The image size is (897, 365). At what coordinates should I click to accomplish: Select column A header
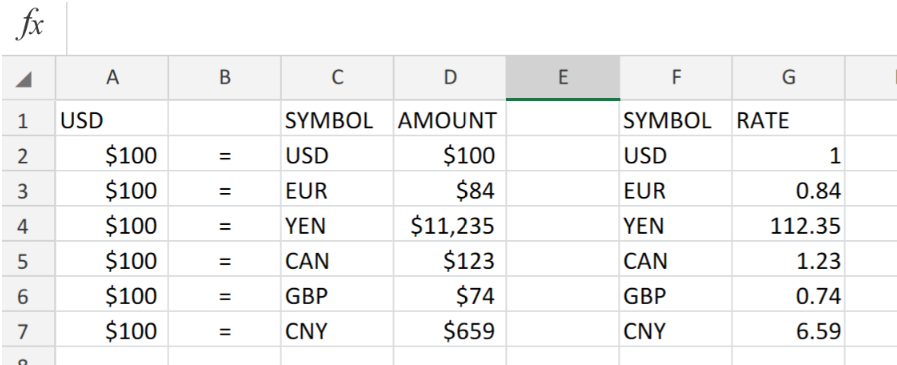(112, 78)
